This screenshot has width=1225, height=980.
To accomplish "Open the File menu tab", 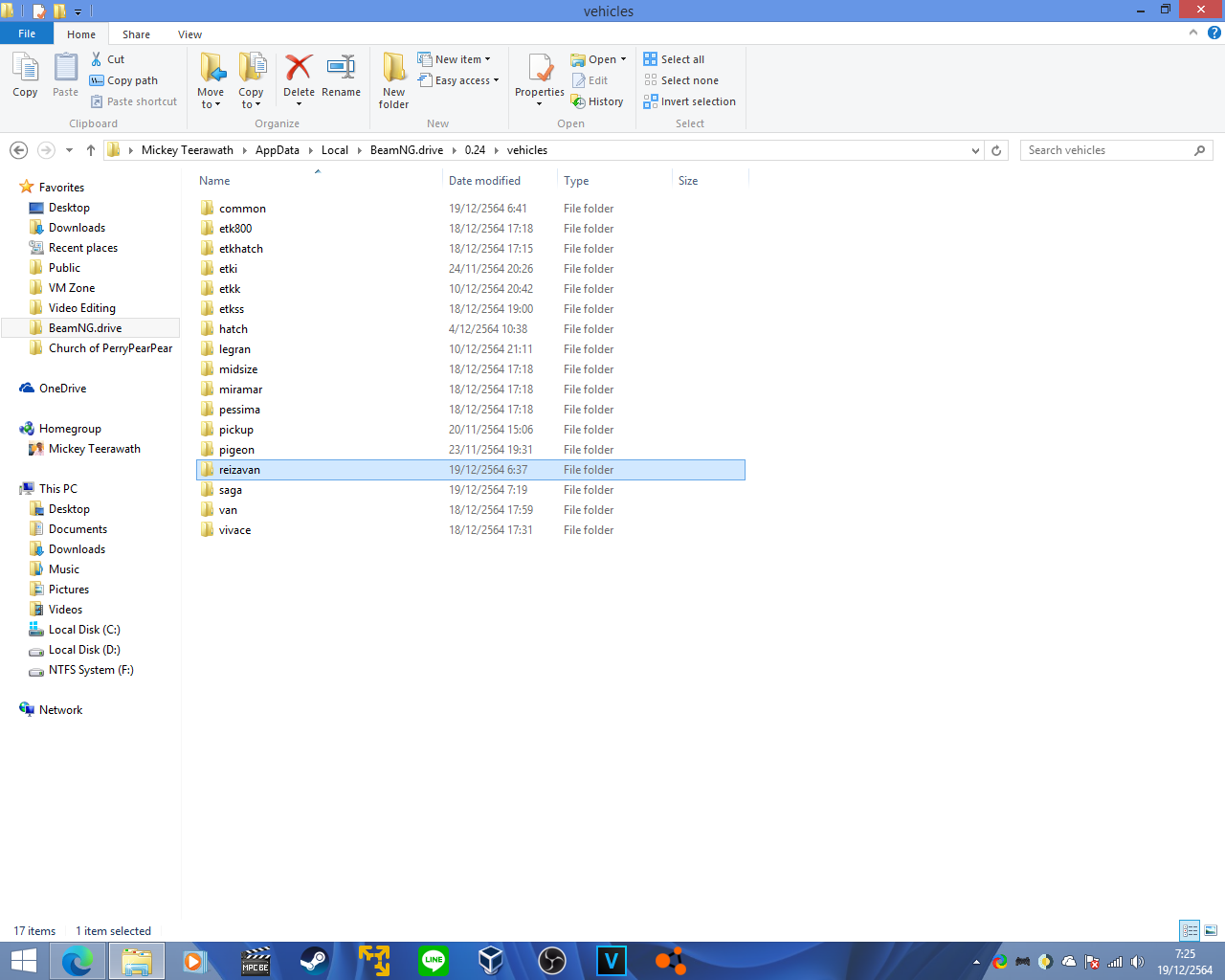I will [27, 33].
